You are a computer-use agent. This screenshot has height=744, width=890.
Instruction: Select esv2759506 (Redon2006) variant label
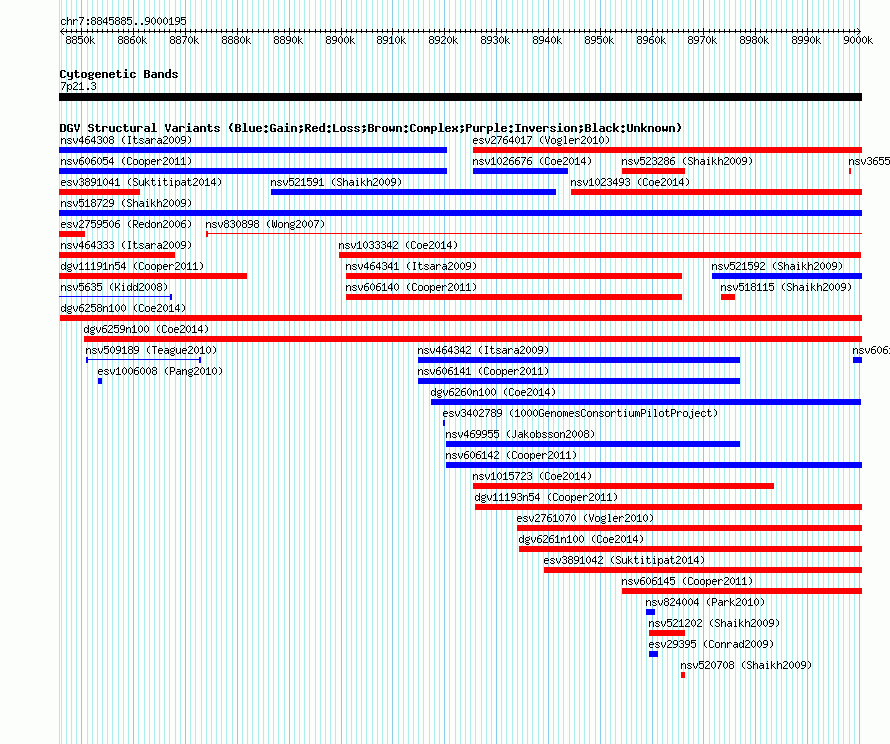126,224
